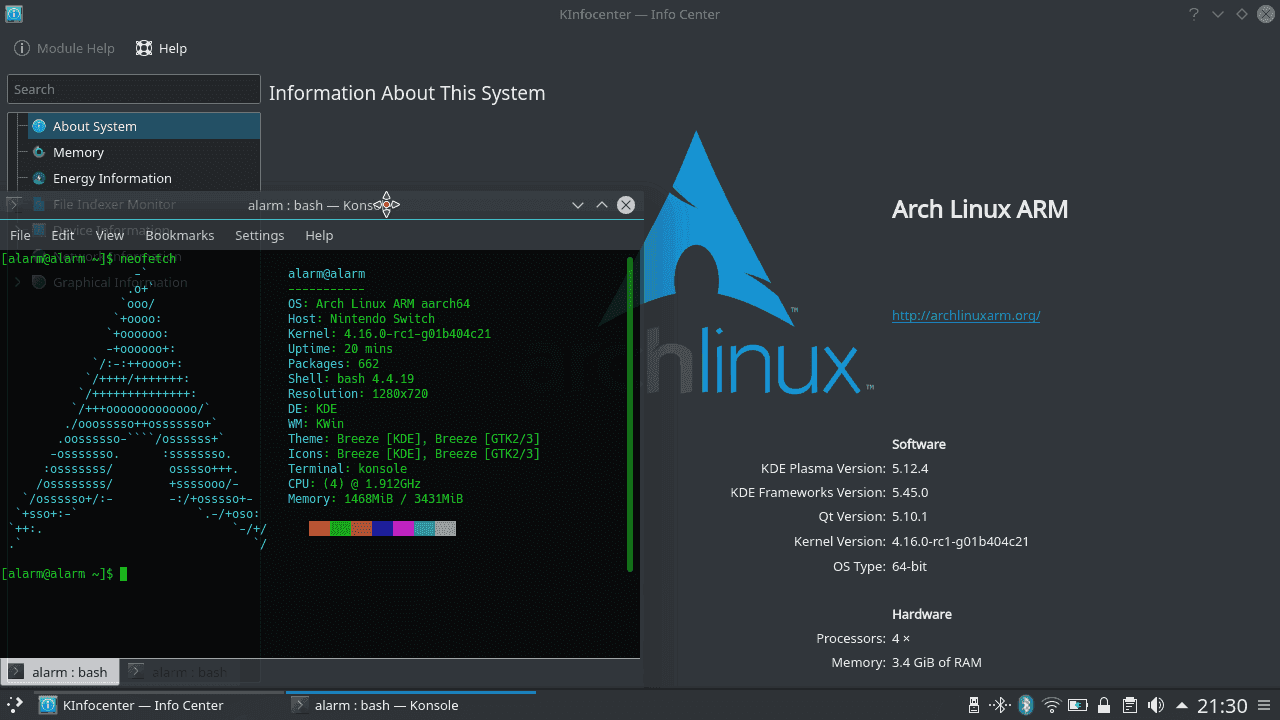Select the active 'alarm : bash' Konsole tab
Screen dimensions: 1280x720
tap(60, 672)
